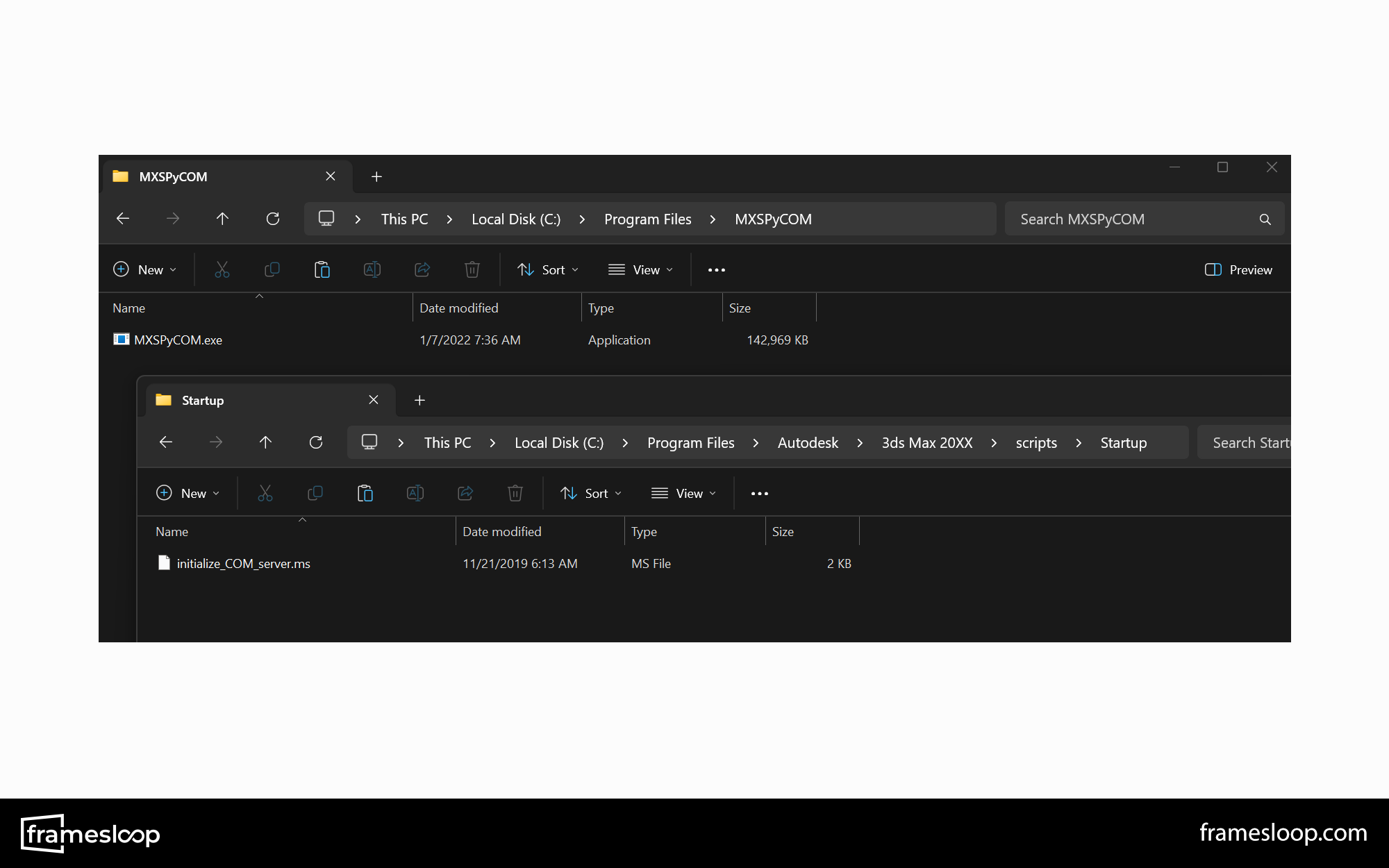1389x868 pixels.
Task: Open Sort dropdown in Startup window
Action: pos(591,494)
